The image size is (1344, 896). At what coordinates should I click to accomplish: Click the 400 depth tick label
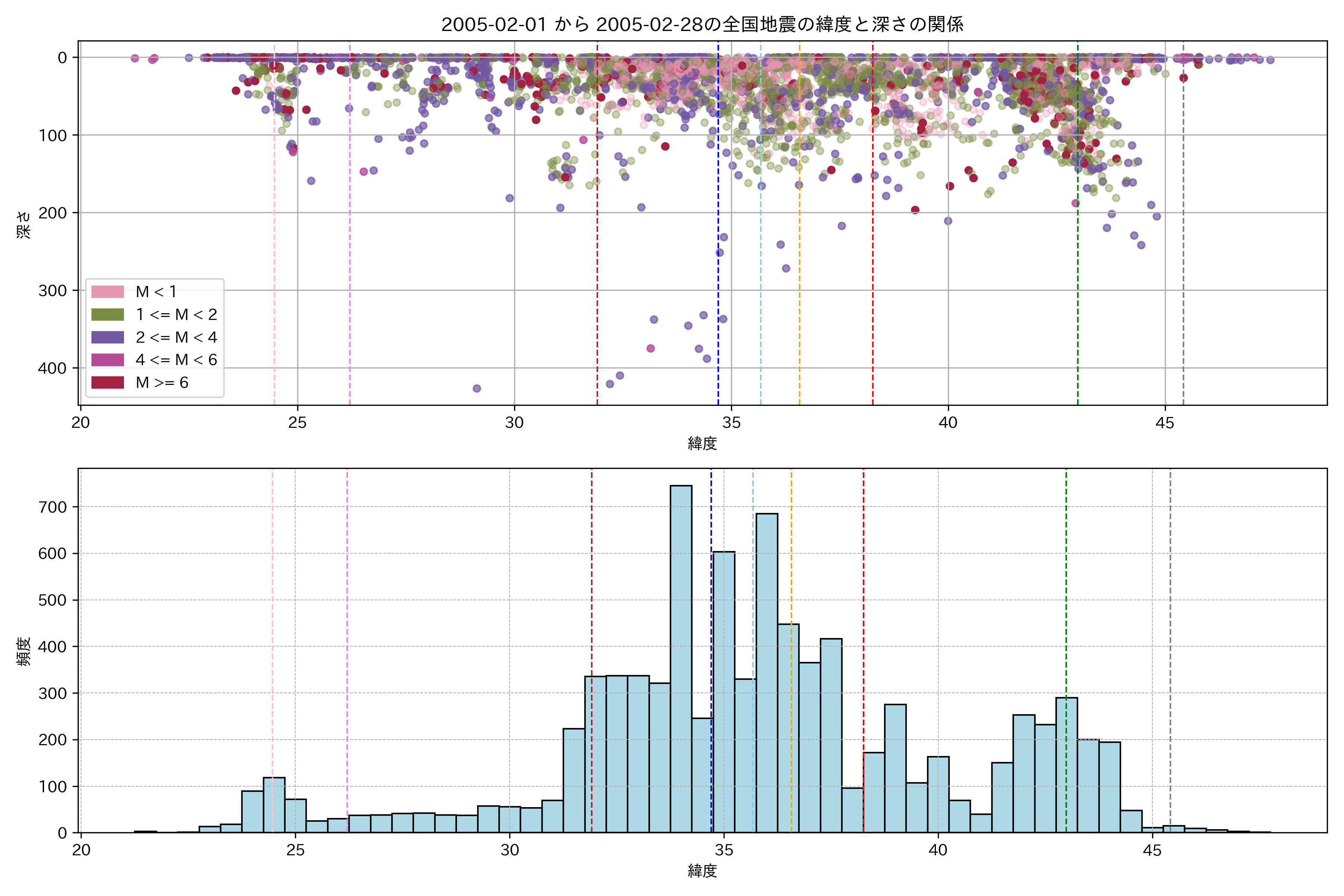click(52, 368)
